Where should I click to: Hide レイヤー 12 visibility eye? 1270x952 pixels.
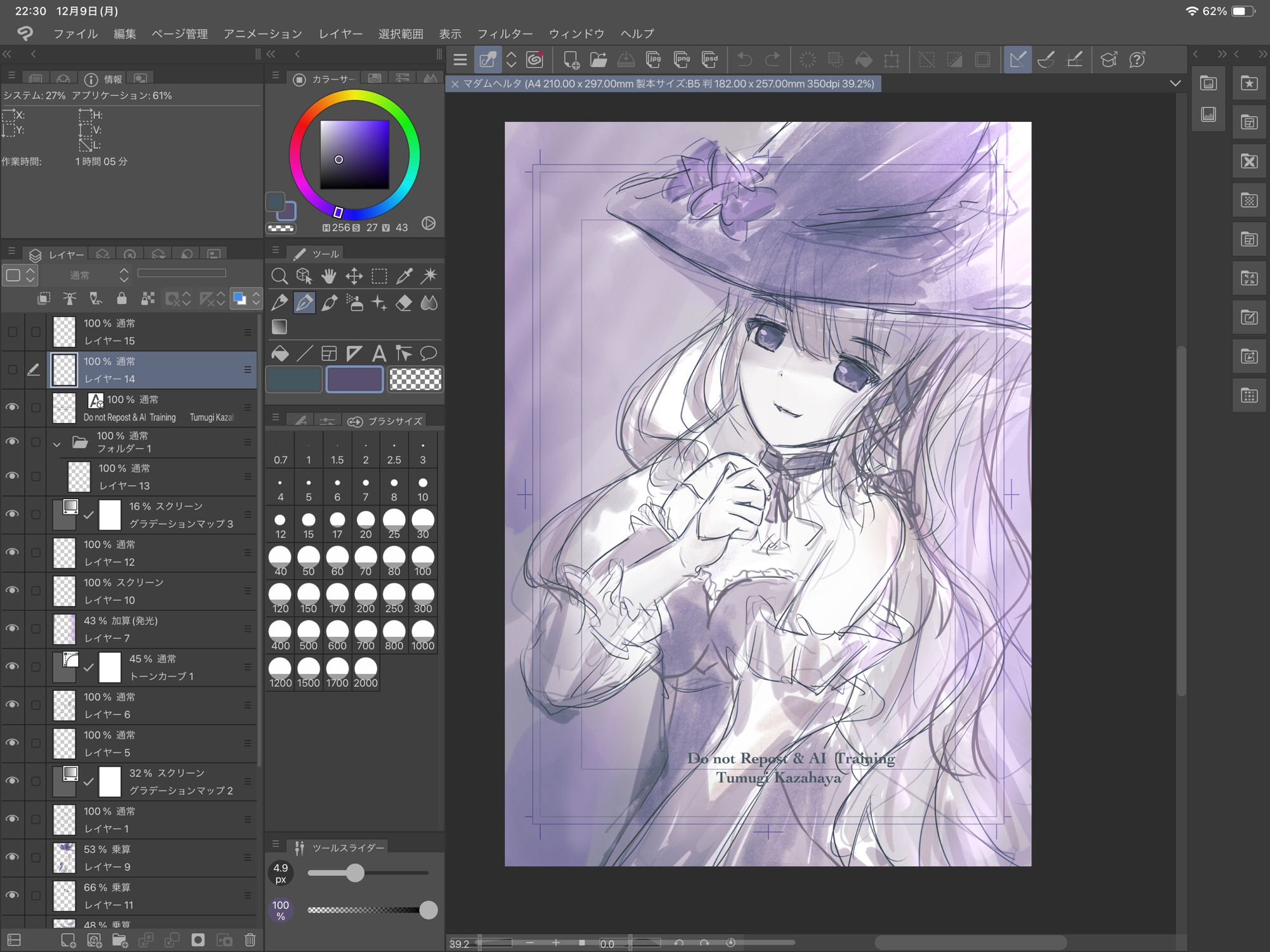[12, 552]
